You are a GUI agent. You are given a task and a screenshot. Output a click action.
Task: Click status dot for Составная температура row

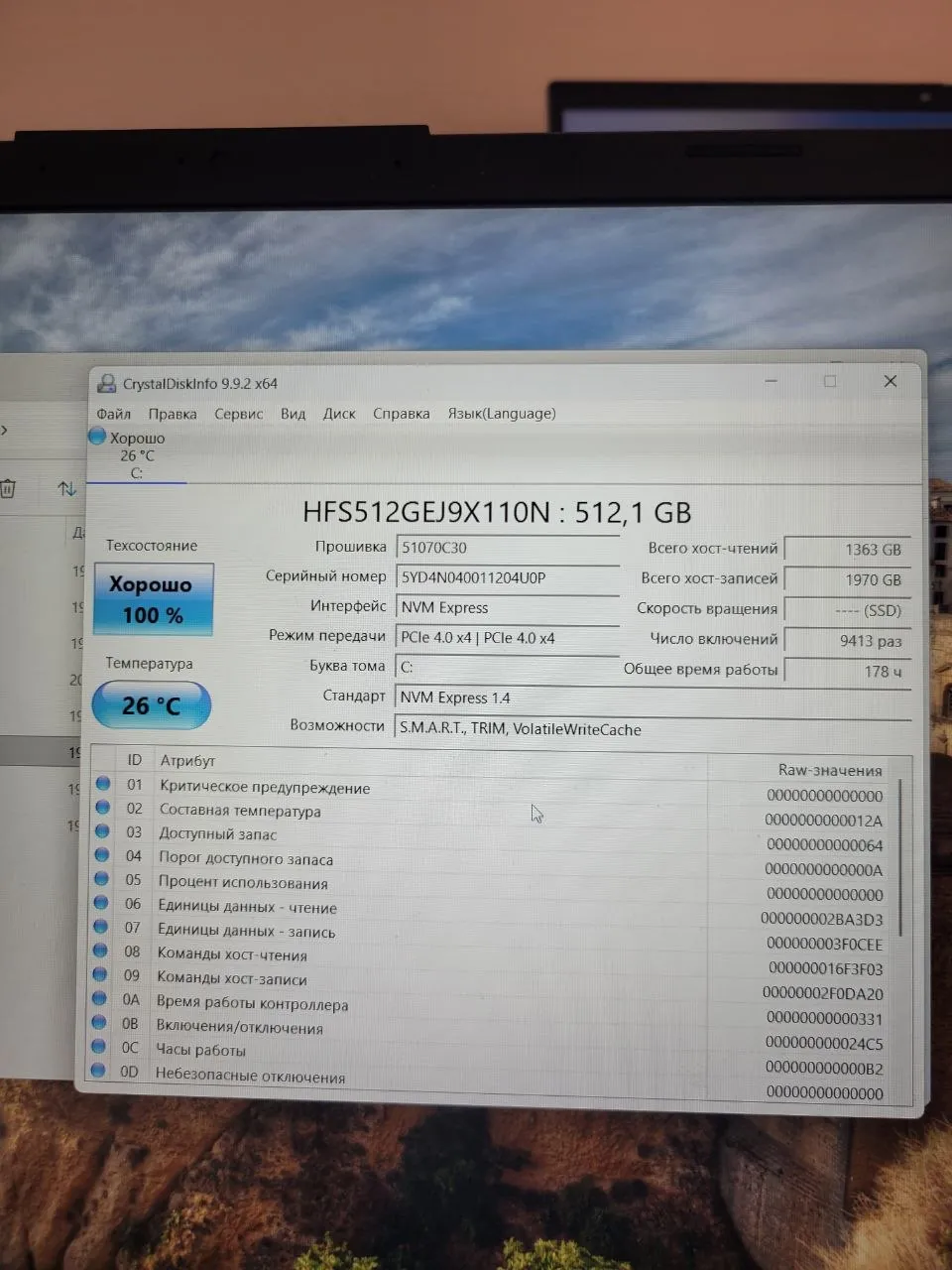[x=102, y=807]
